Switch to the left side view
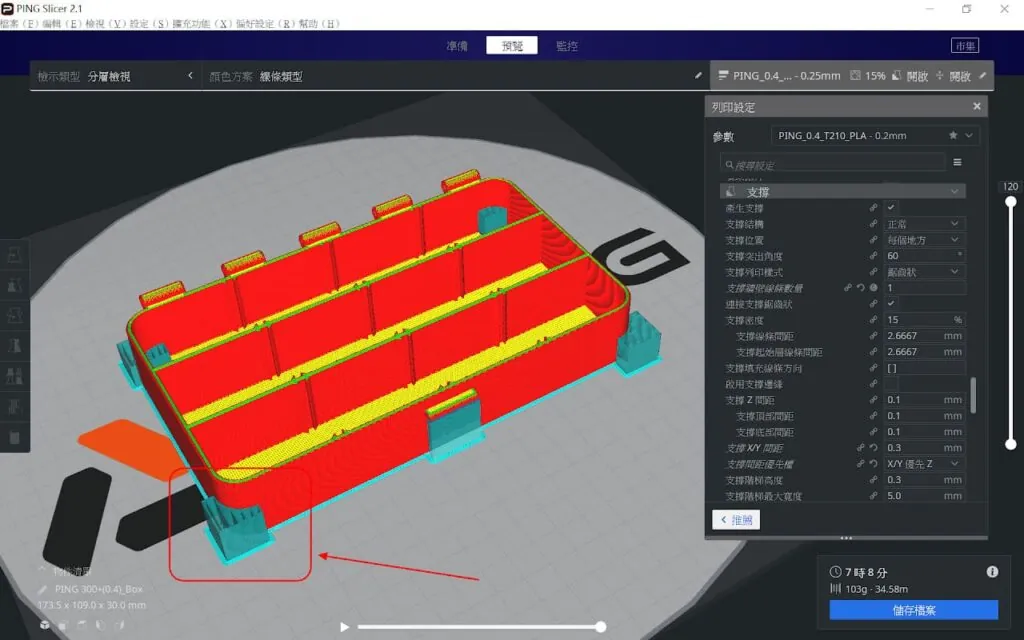Viewport: 1024px width, 640px height. point(101,625)
